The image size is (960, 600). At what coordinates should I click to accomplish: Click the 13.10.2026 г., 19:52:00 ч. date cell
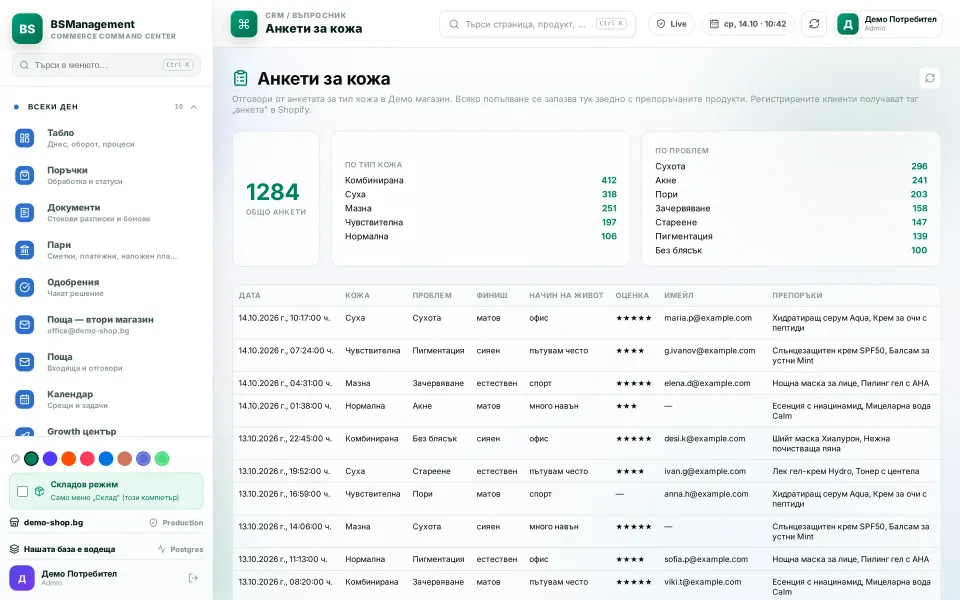[284, 471]
